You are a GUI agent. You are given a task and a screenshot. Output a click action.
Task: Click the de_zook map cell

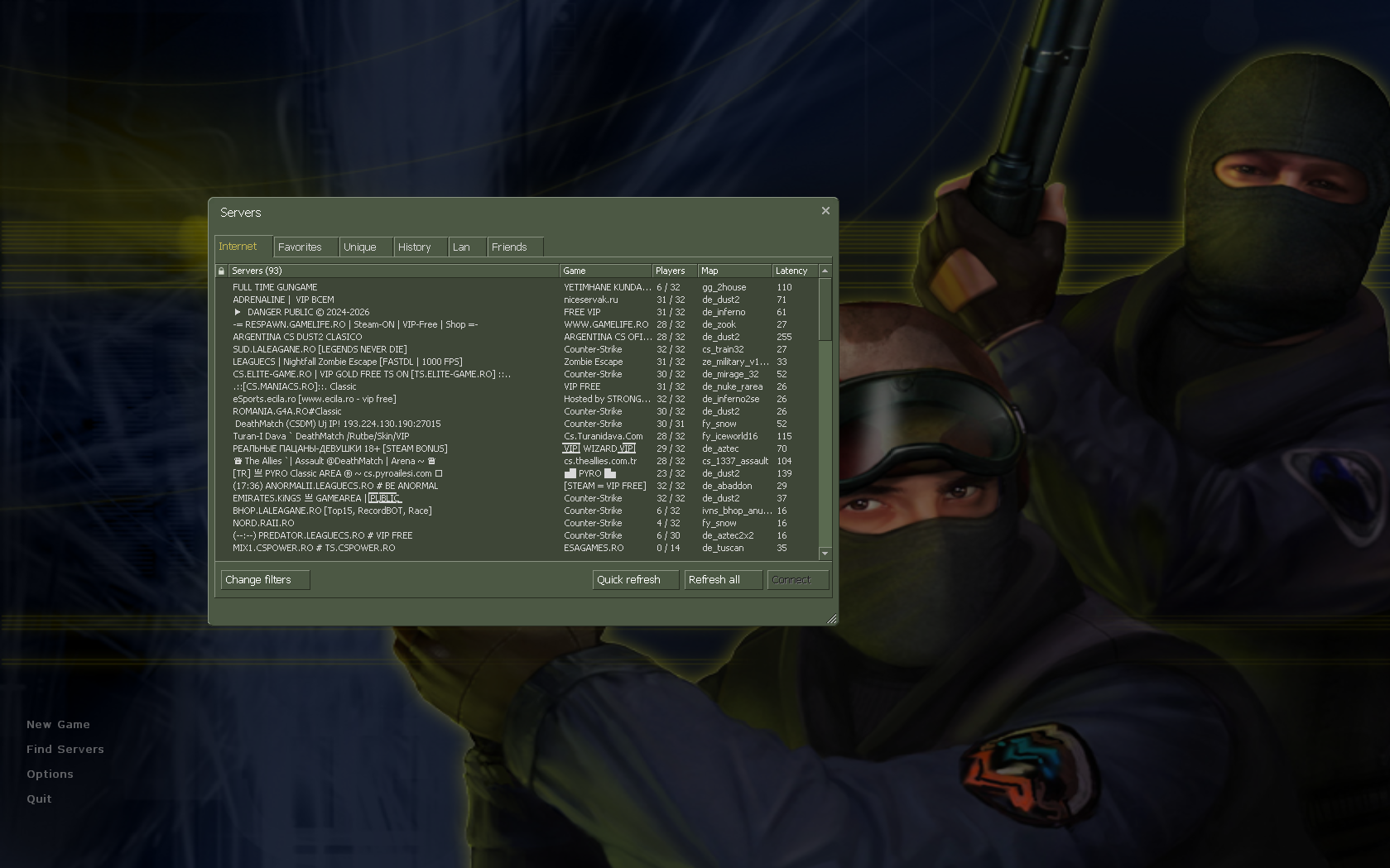tap(719, 324)
